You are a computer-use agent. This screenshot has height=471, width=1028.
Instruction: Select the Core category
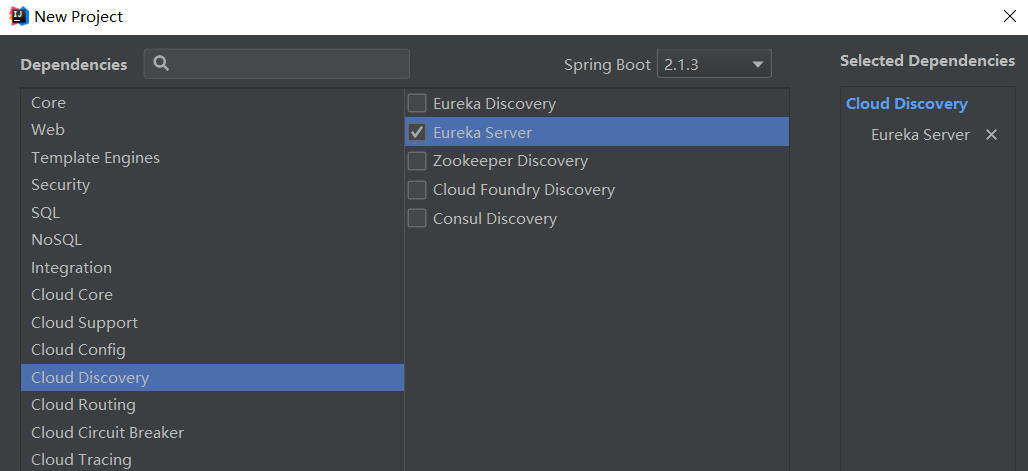[x=212, y=103]
